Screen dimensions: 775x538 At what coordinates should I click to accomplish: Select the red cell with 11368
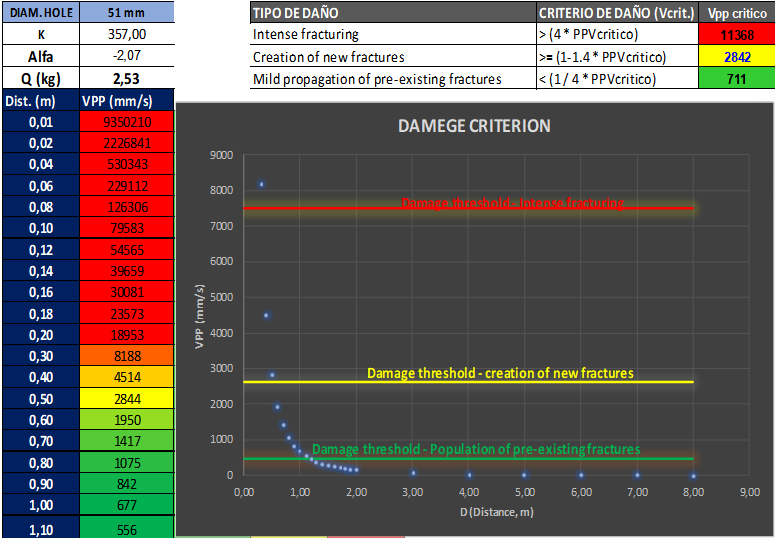click(736, 35)
